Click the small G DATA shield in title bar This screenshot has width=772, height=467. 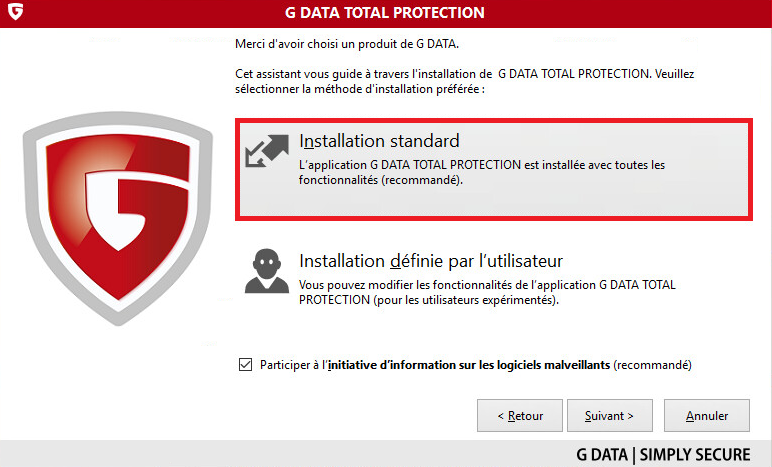click(x=15, y=11)
